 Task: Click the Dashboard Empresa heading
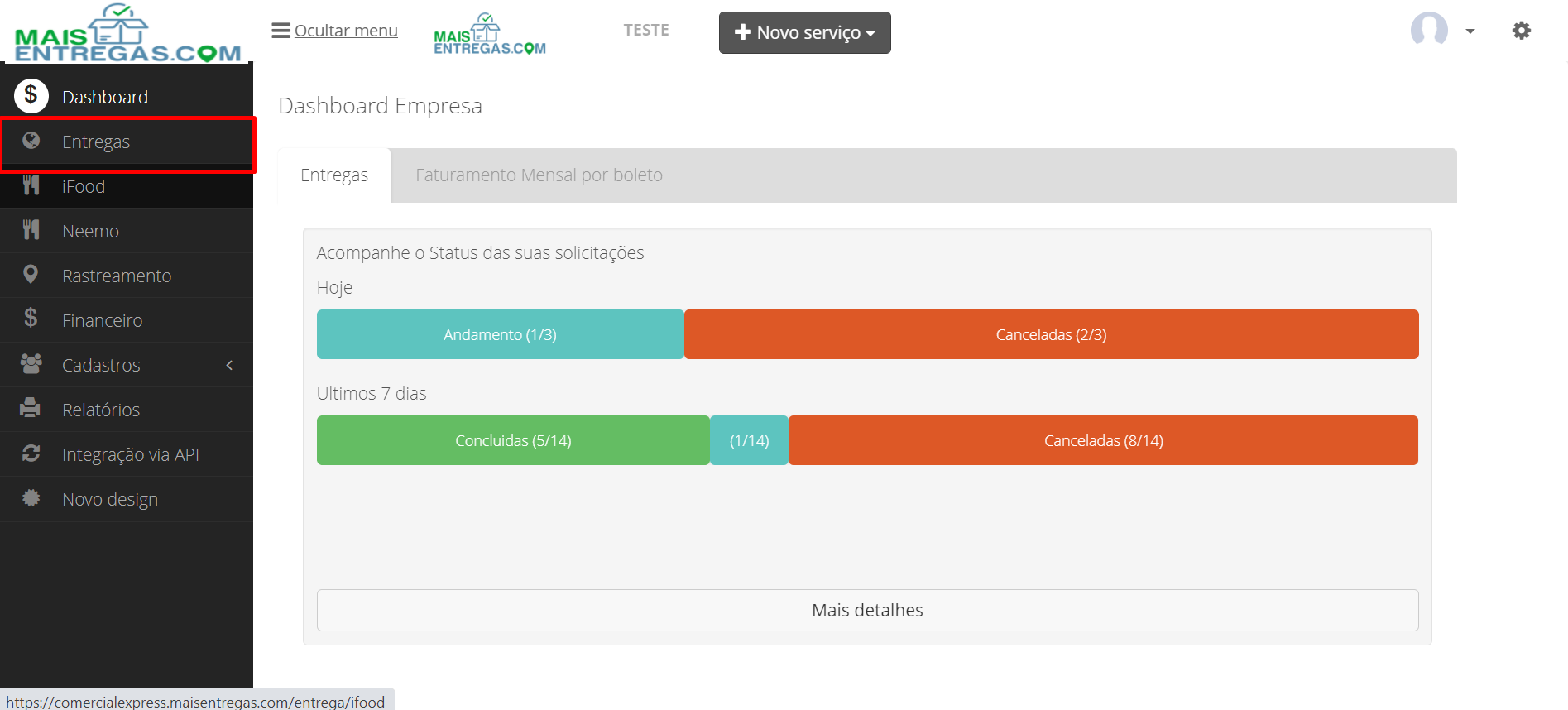[380, 106]
